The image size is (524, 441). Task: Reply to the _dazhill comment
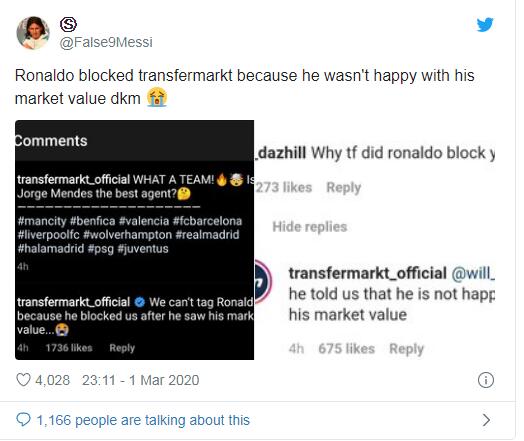click(344, 188)
